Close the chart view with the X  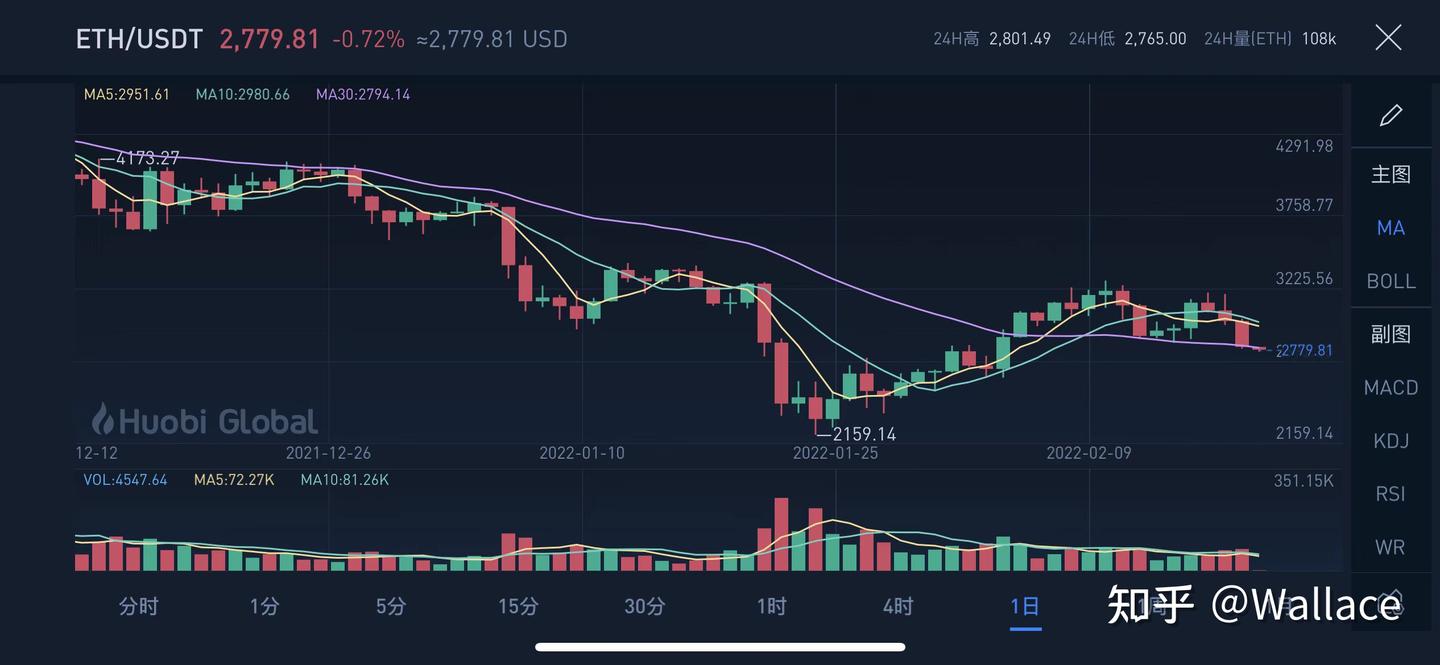(x=1388, y=37)
